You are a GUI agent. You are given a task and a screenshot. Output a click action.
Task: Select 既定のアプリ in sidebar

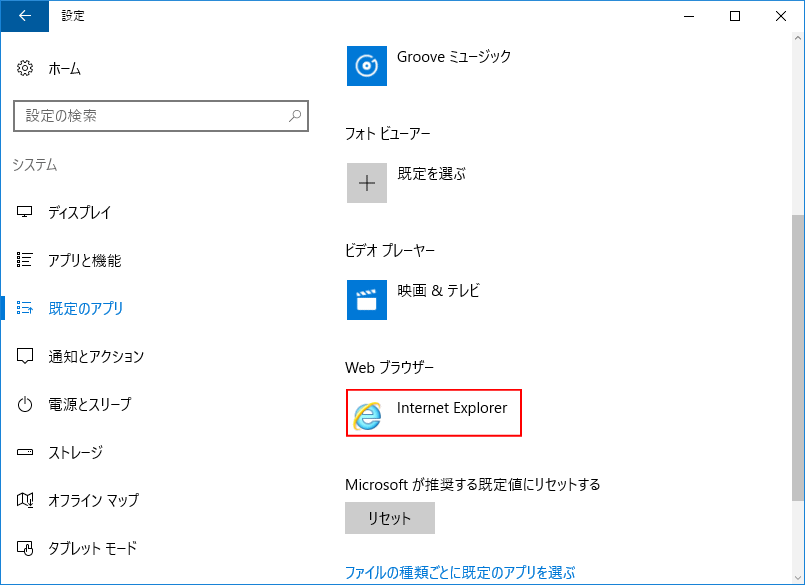click(86, 309)
